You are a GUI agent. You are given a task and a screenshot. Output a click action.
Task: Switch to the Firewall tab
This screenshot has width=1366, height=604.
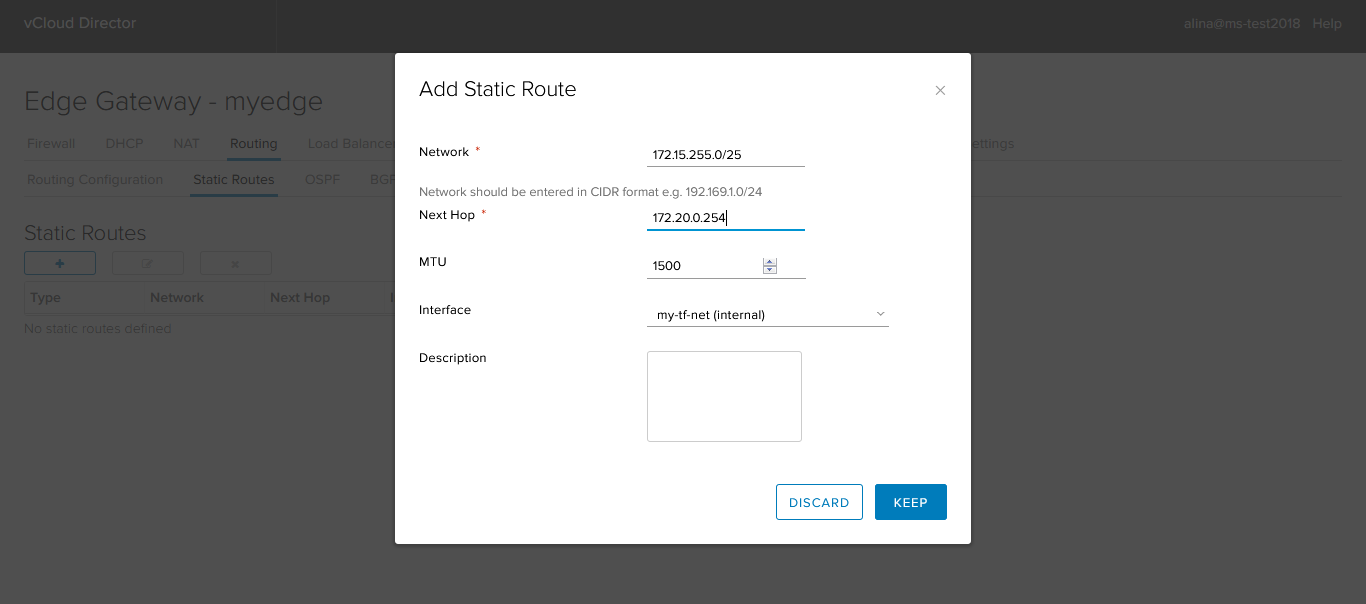(51, 144)
